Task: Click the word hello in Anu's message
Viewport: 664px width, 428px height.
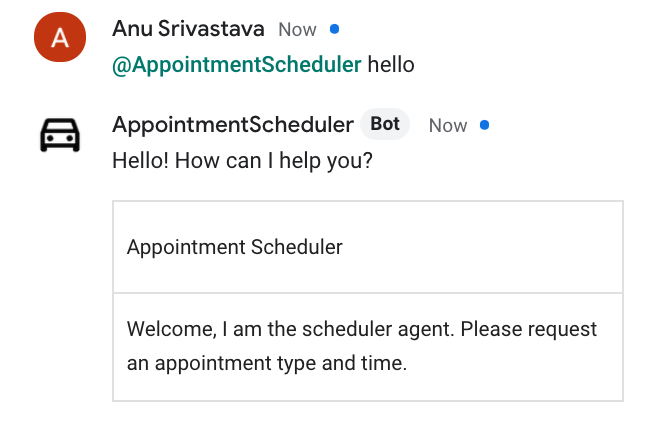Action: [391, 65]
